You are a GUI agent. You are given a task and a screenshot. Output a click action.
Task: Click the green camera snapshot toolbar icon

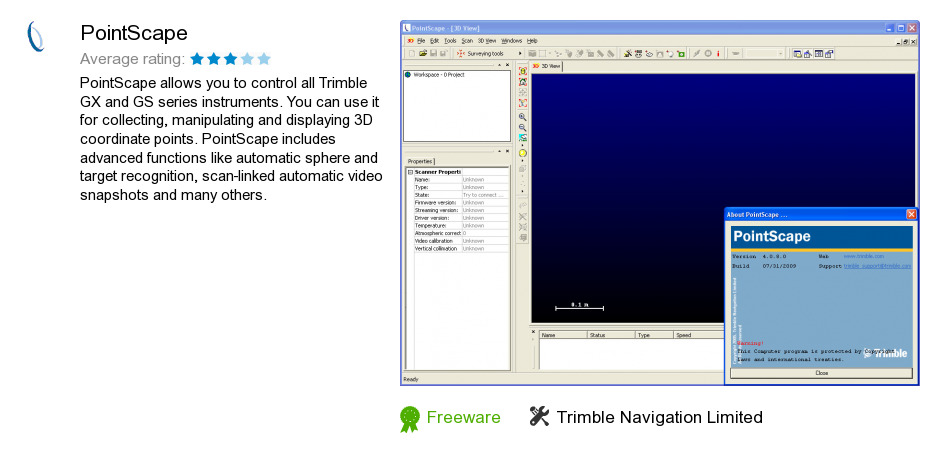coord(681,53)
